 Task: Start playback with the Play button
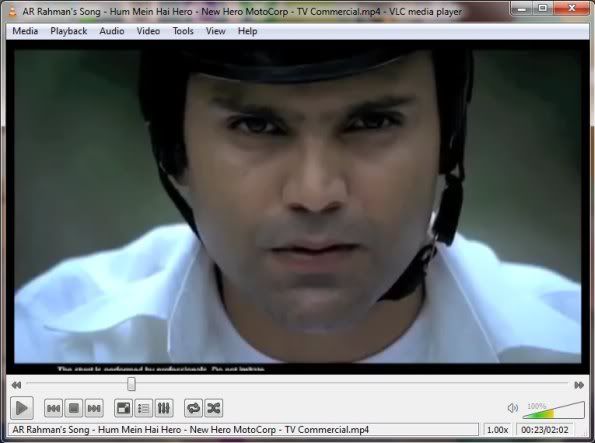[22, 408]
